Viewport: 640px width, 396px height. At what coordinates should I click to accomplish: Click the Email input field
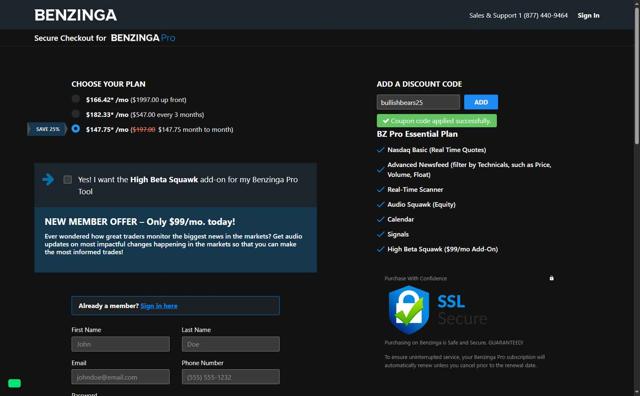(x=120, y=377)
